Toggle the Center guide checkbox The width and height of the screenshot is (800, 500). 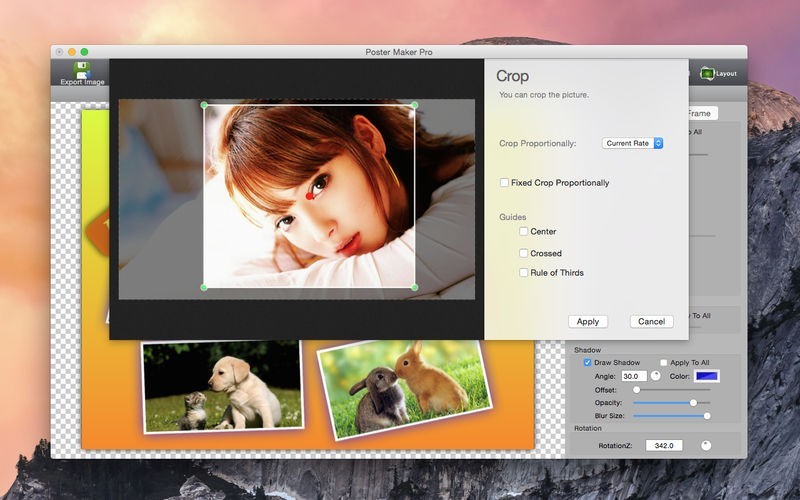pyautogui.click(x=524, y=231)
